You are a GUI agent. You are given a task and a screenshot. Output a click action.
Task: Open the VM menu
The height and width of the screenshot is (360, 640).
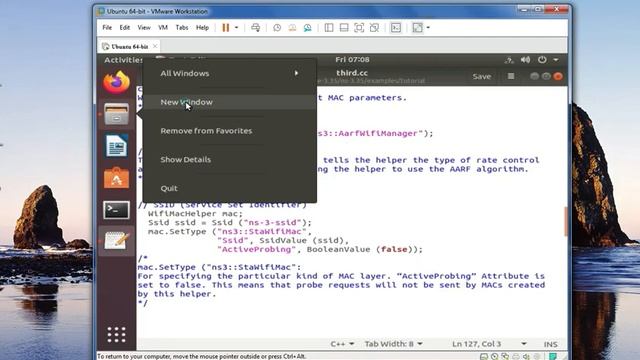coord(163,27)
